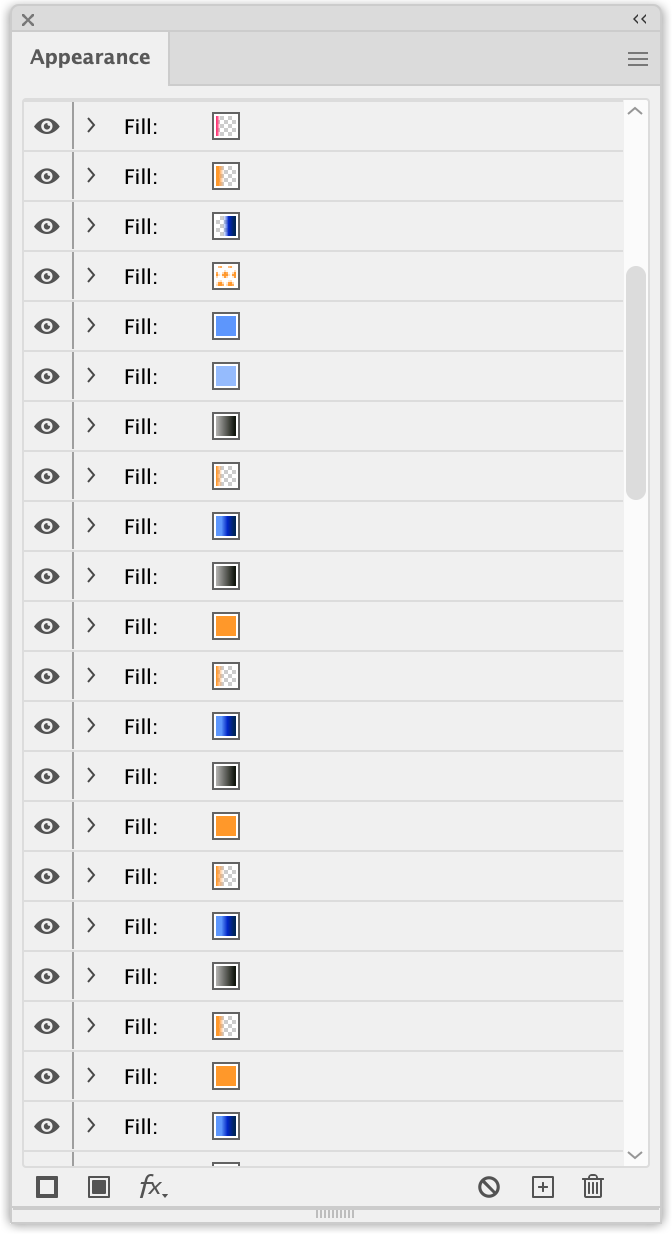Open the pink striped fill swatch

pos(226,126)
